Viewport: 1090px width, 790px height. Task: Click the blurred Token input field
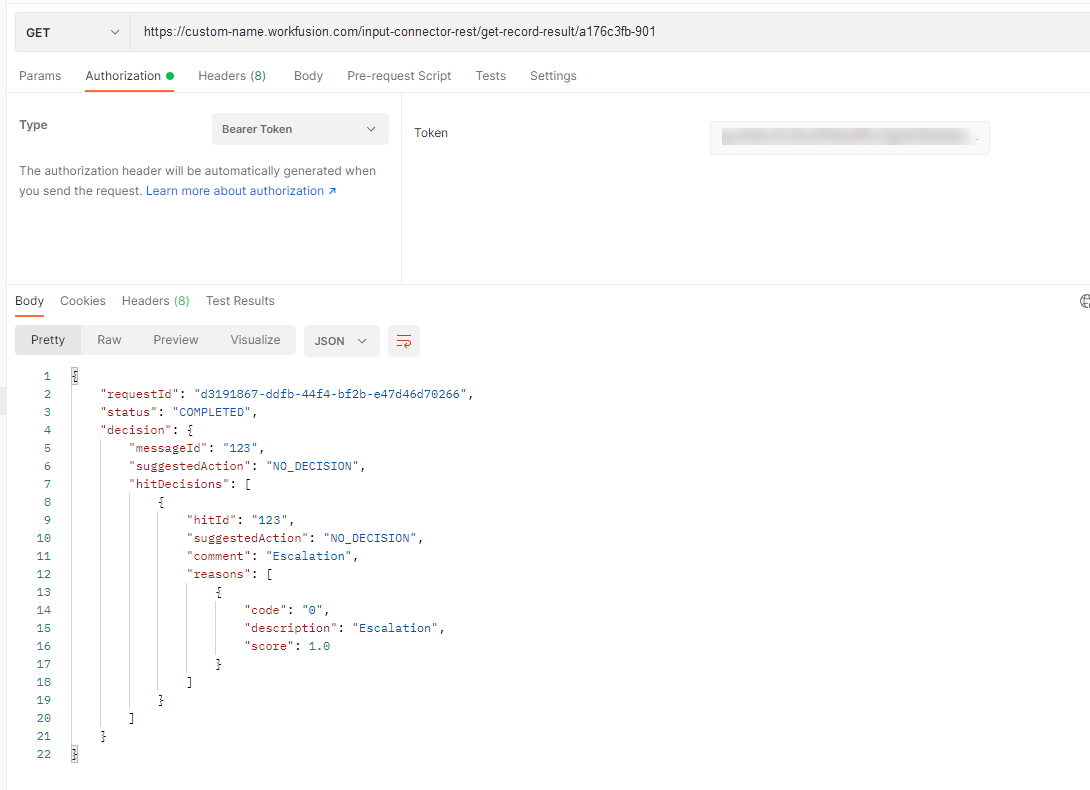(x=849, y=138)
